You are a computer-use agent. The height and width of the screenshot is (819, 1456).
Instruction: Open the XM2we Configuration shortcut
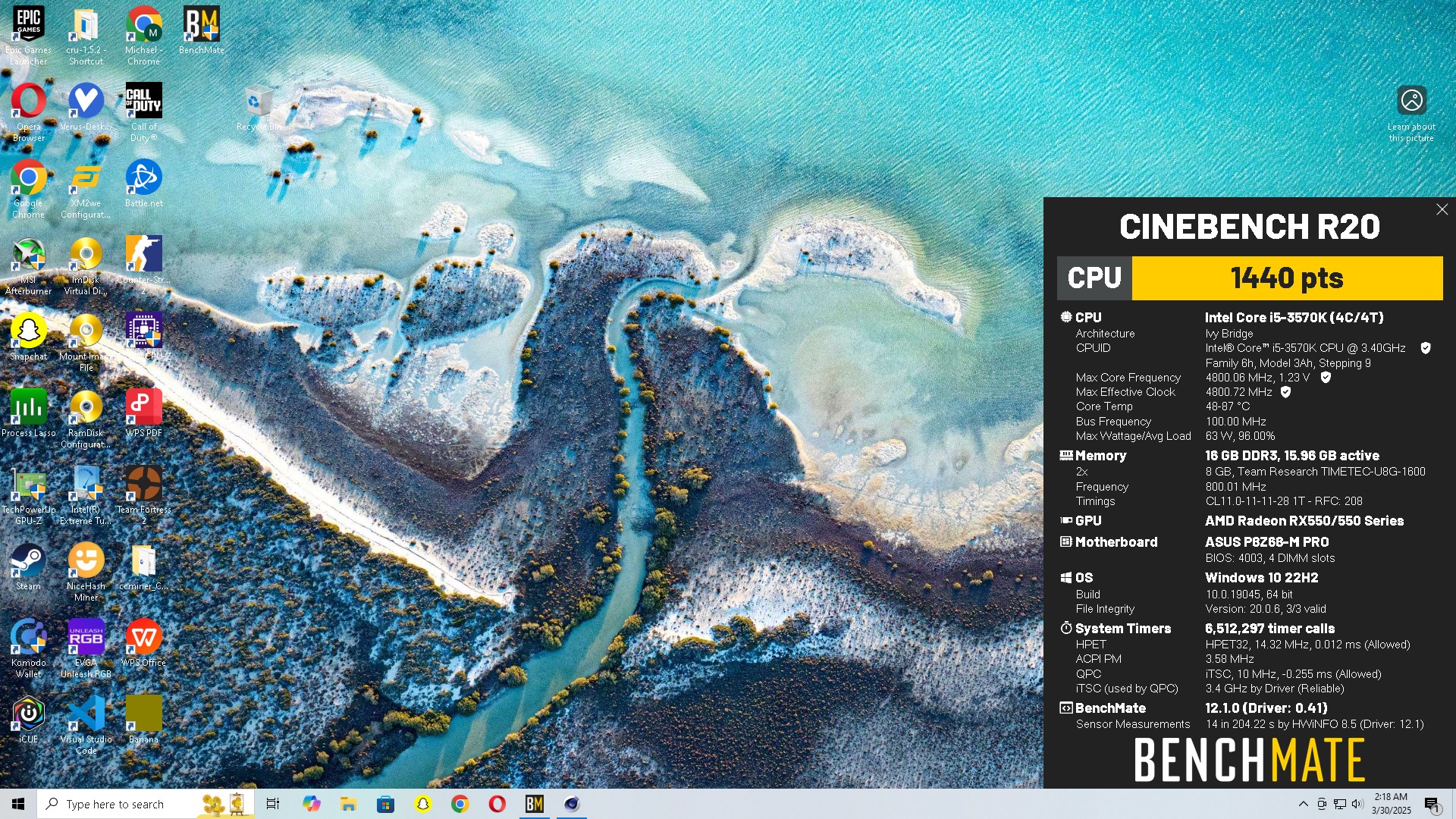[86, 189]
